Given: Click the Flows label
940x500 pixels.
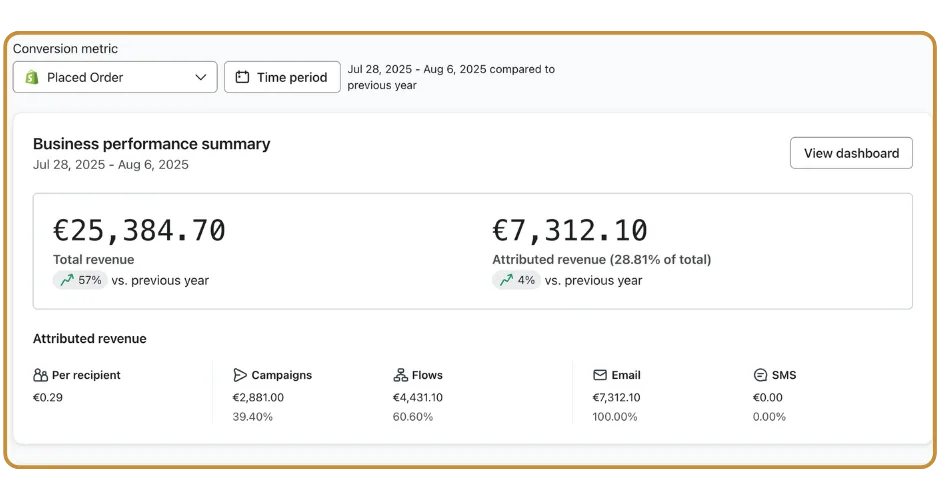Looking at the screenshot, I should pos(427,375).
